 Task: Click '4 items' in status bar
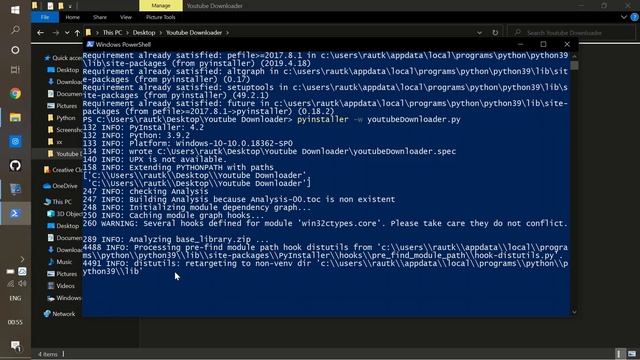pos(48,354)
